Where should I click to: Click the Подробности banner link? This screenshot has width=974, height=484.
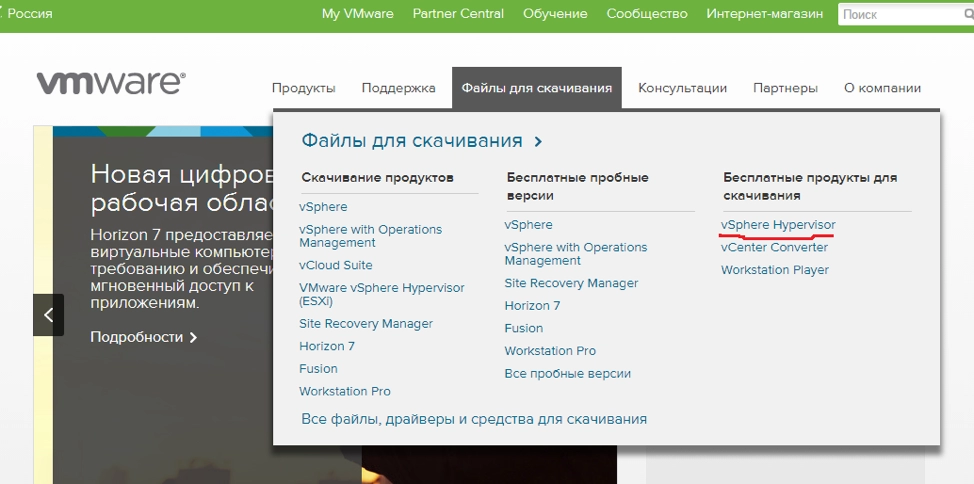point(143,337)
